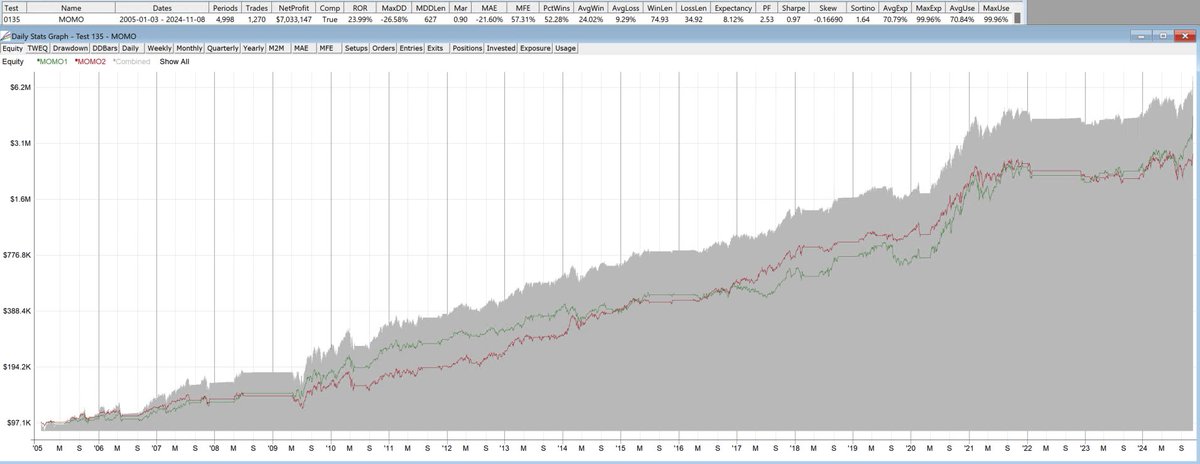1200x464 pixels.
Task: Click the WinLen column header
Action: point(661,8)
